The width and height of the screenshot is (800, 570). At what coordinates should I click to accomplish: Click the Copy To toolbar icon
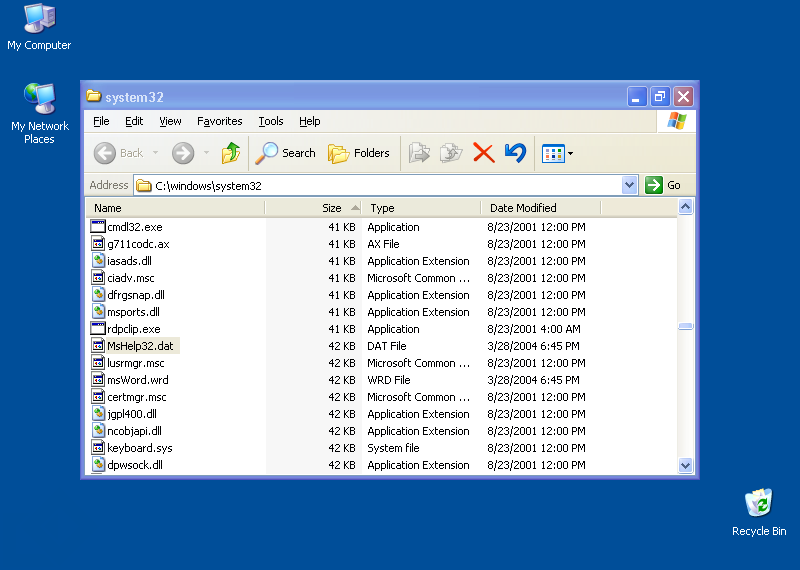pos(451,153)
